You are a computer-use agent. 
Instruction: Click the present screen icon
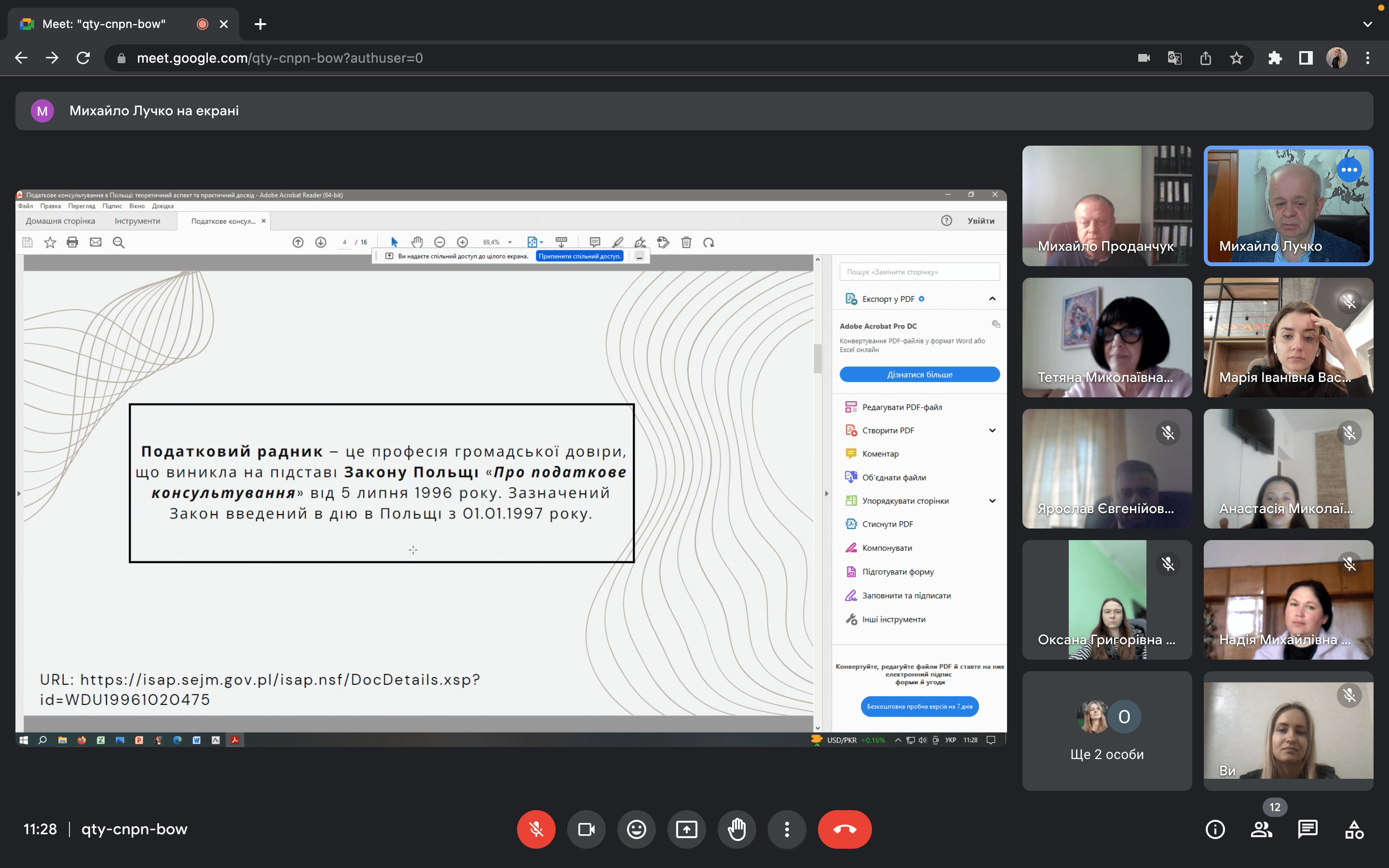pyautogui.click(x=686, y=829)
